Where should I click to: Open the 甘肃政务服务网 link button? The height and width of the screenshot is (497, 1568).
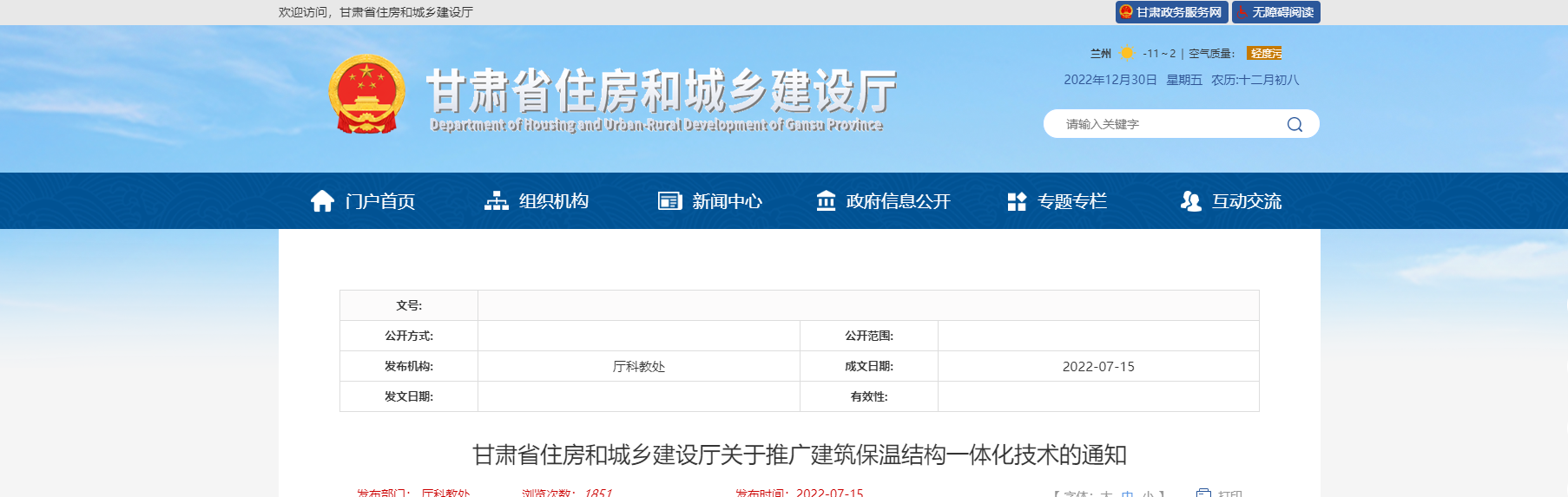click(x=1171, y=12)
